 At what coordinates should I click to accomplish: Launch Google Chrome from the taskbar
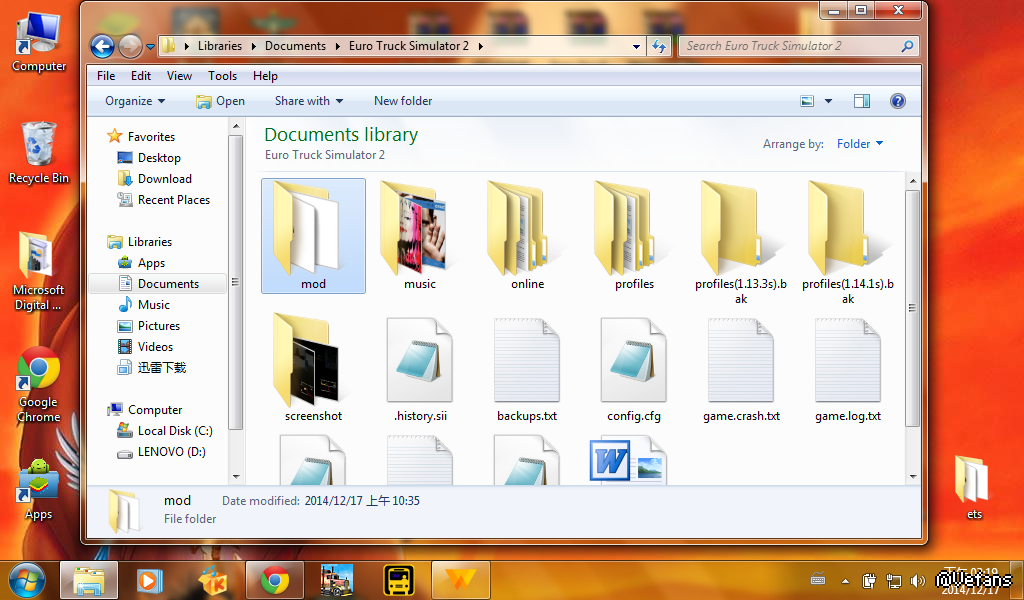pyautogui.click(x=275, y=580)
